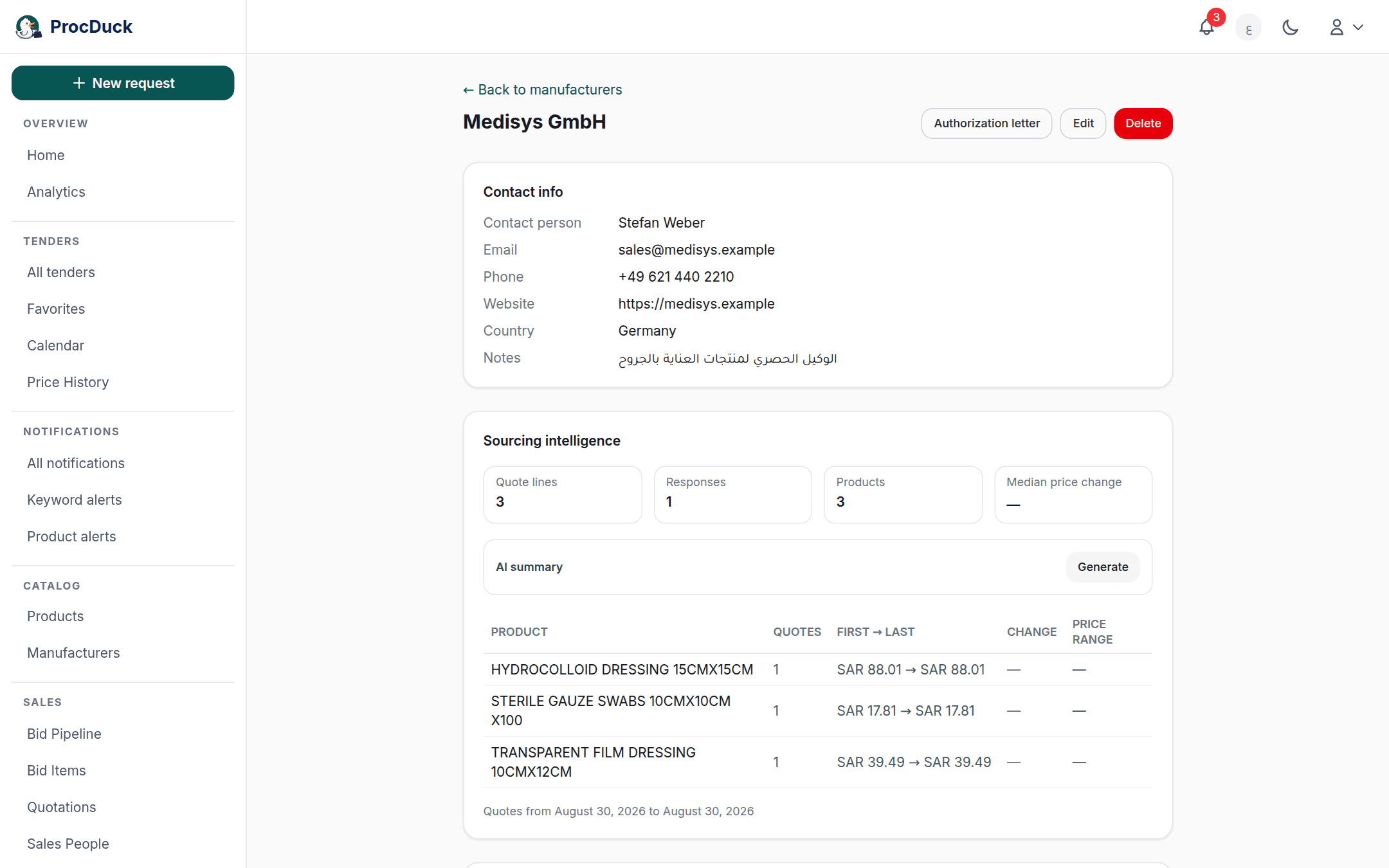Switch language with the Arabic letter button
Image resolution: width=1389 pixels, height=868 pixels.
coord(1248,27)
